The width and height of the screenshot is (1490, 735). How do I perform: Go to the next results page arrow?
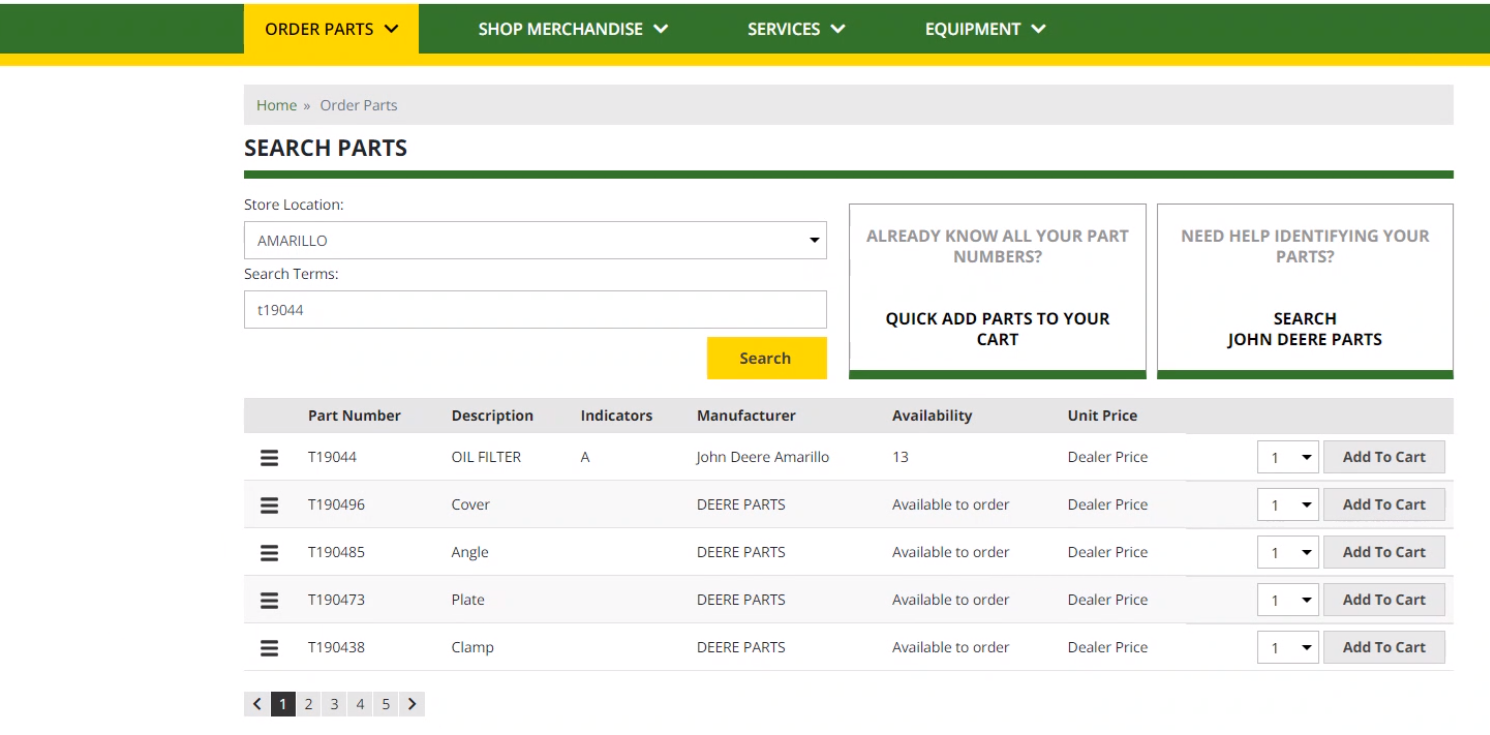coord(411,703)
